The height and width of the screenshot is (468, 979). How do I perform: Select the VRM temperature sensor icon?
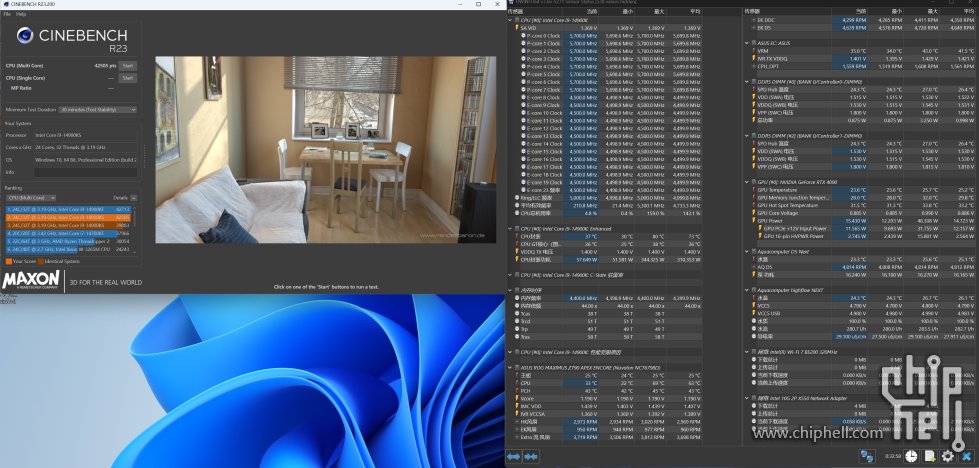754,51
